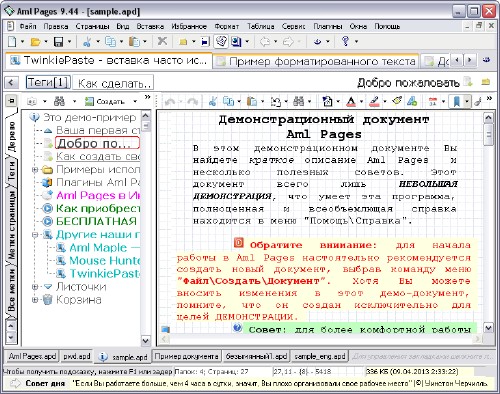Image resolution: width=500 pixels, height=394 pixels.
Task: Switch to the vertical Теги side tab
Action: point(11,170)
